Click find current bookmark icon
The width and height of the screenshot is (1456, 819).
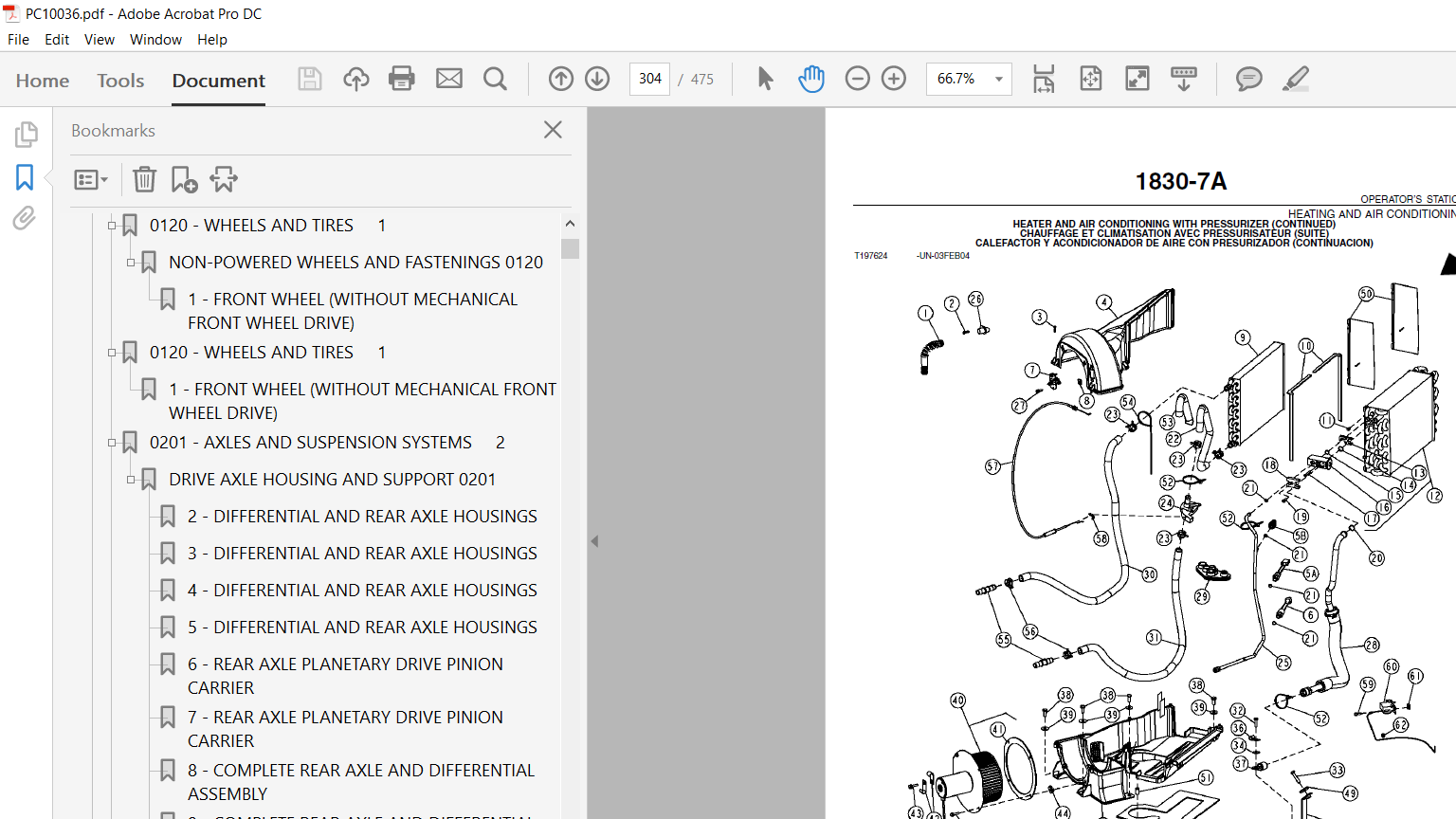point(224,179)
